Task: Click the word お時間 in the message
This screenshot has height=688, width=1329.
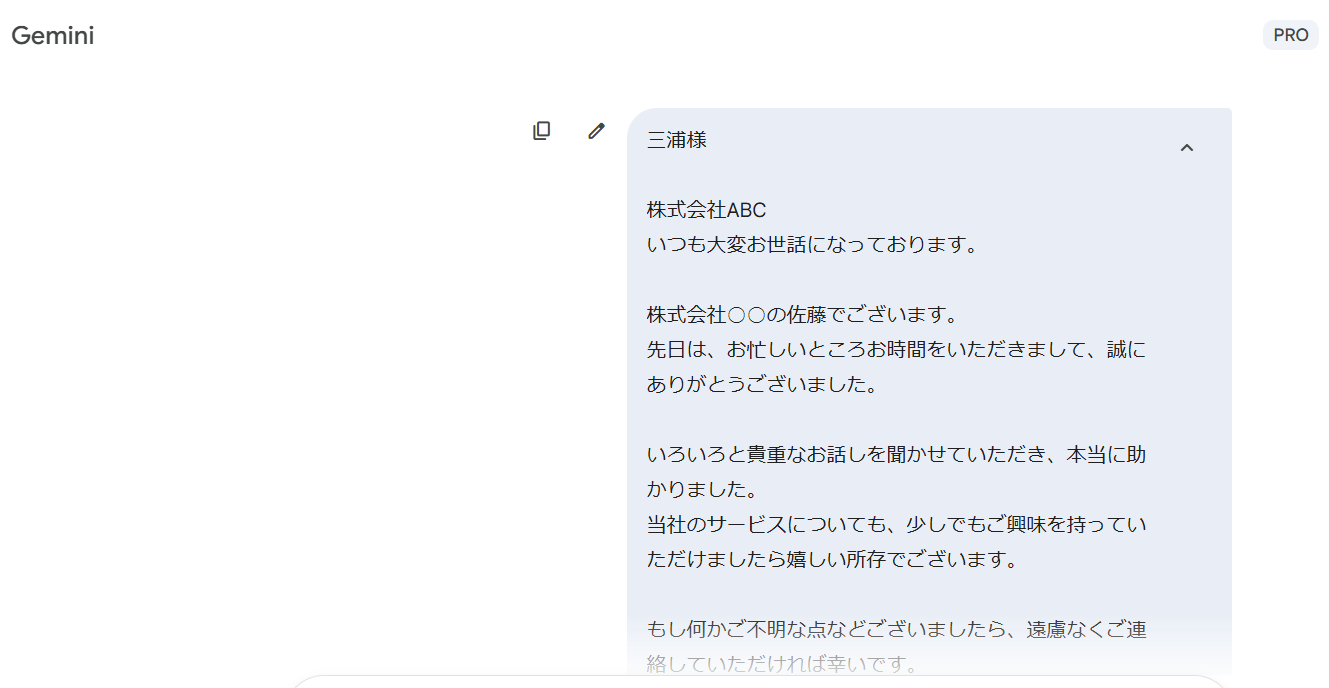Action: (x=897, y=350)
